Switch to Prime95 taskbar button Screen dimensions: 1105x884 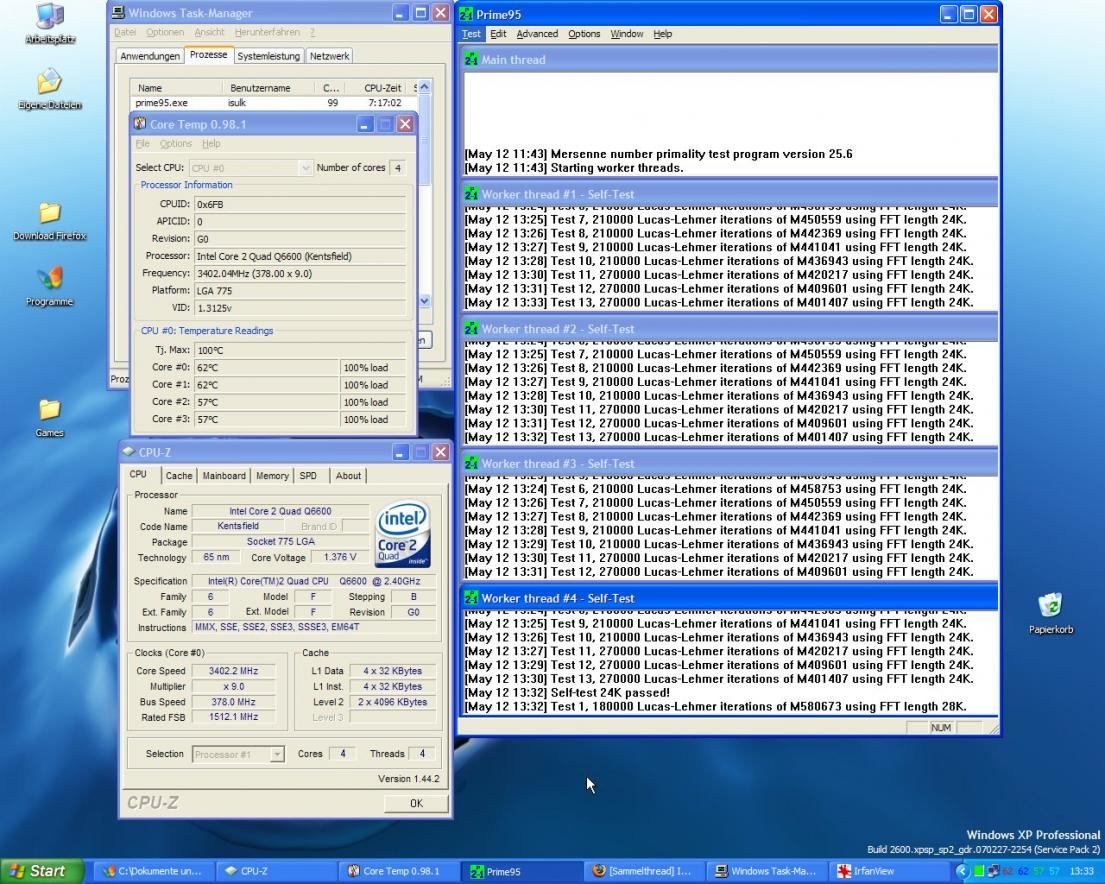(x=523, y=871)
